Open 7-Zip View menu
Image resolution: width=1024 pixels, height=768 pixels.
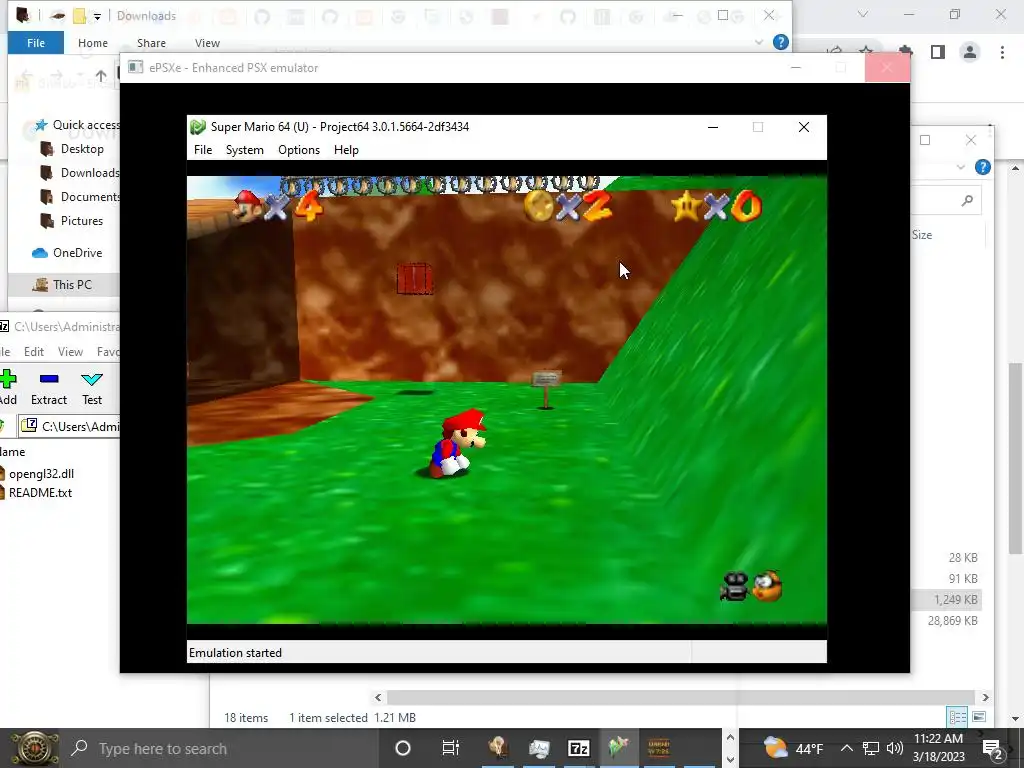(x=70, y=351)
